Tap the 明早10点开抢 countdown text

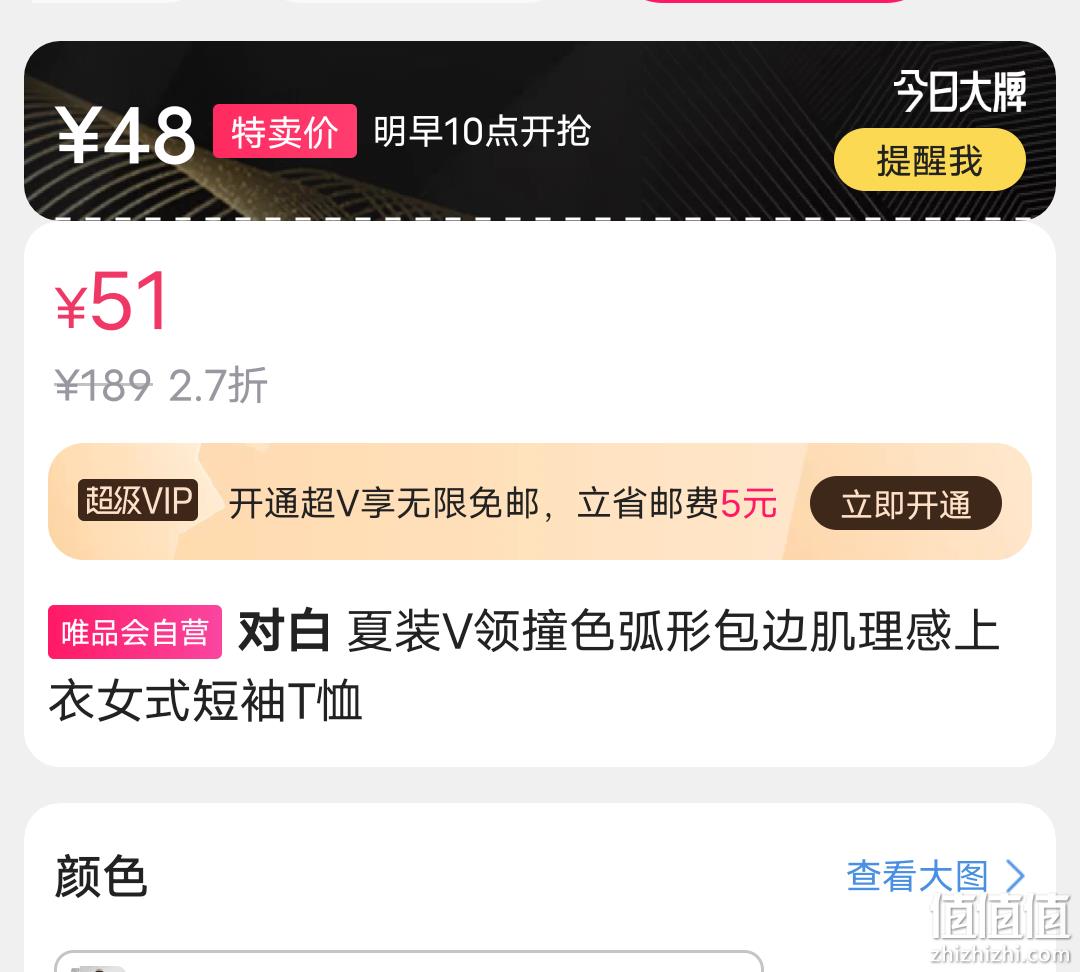[482, 131]
